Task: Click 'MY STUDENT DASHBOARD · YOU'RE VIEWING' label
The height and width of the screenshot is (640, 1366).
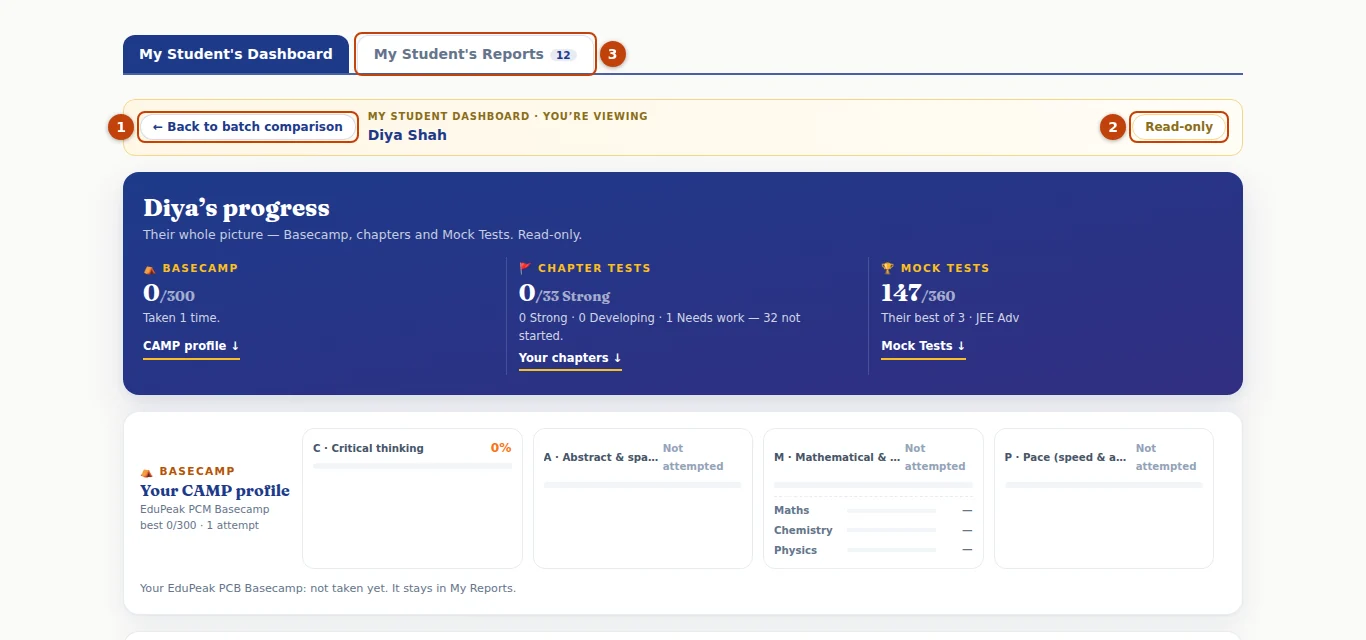Action: pos(508,116)
